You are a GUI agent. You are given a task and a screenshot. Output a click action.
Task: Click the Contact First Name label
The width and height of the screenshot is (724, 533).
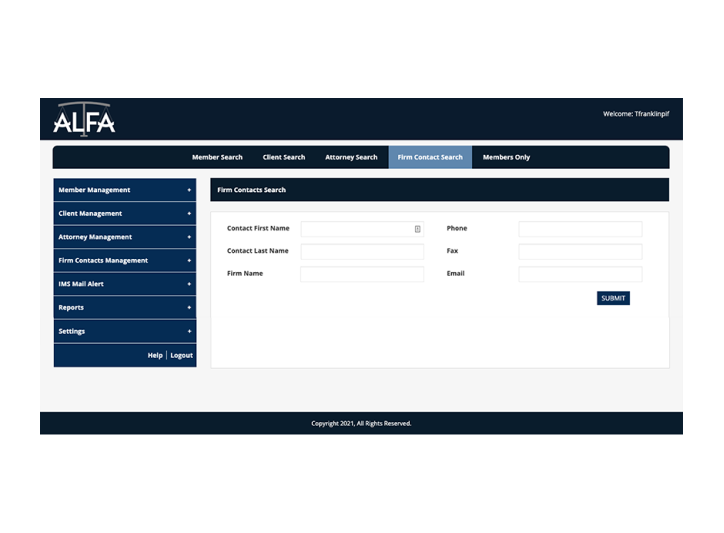coord(258,228)
